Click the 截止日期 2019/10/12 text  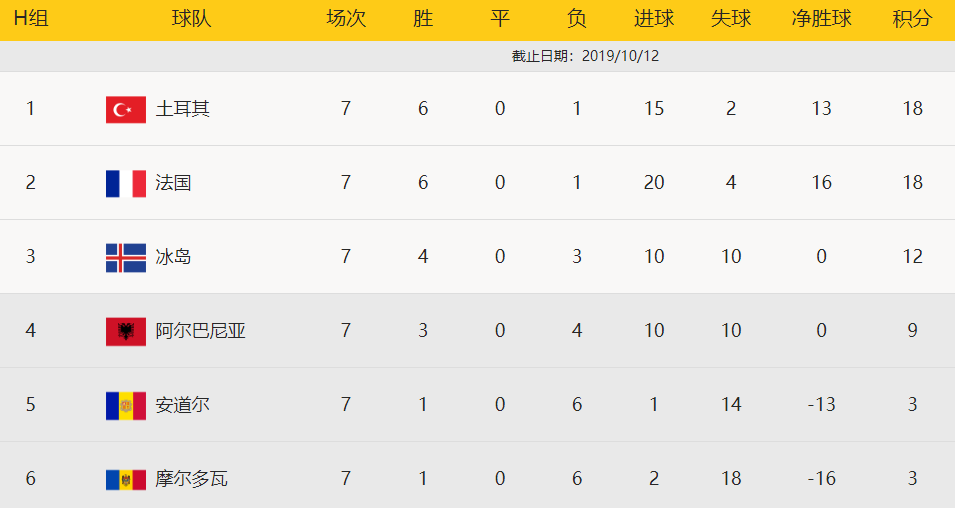[x=585, y=56]
